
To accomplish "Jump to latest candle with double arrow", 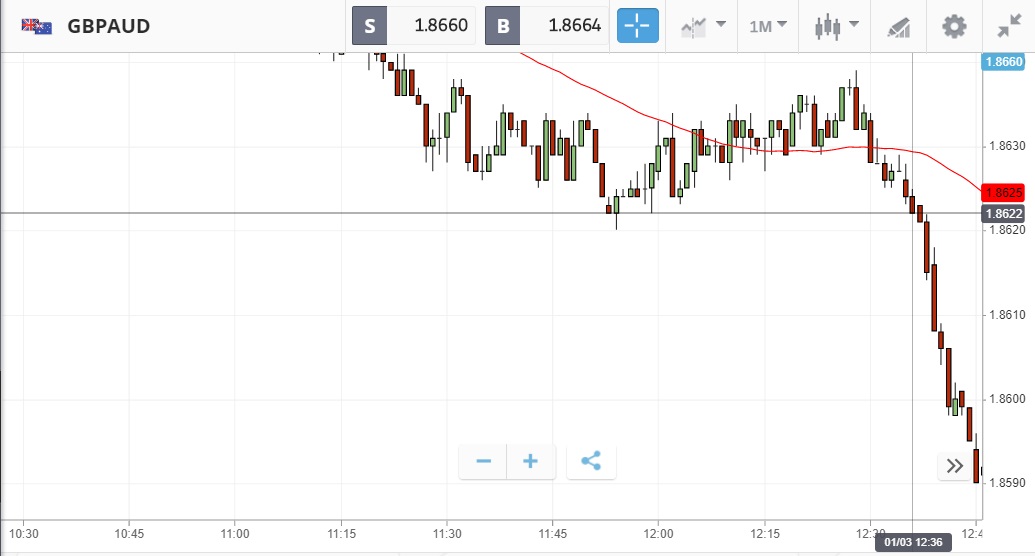I will [955, 466].
